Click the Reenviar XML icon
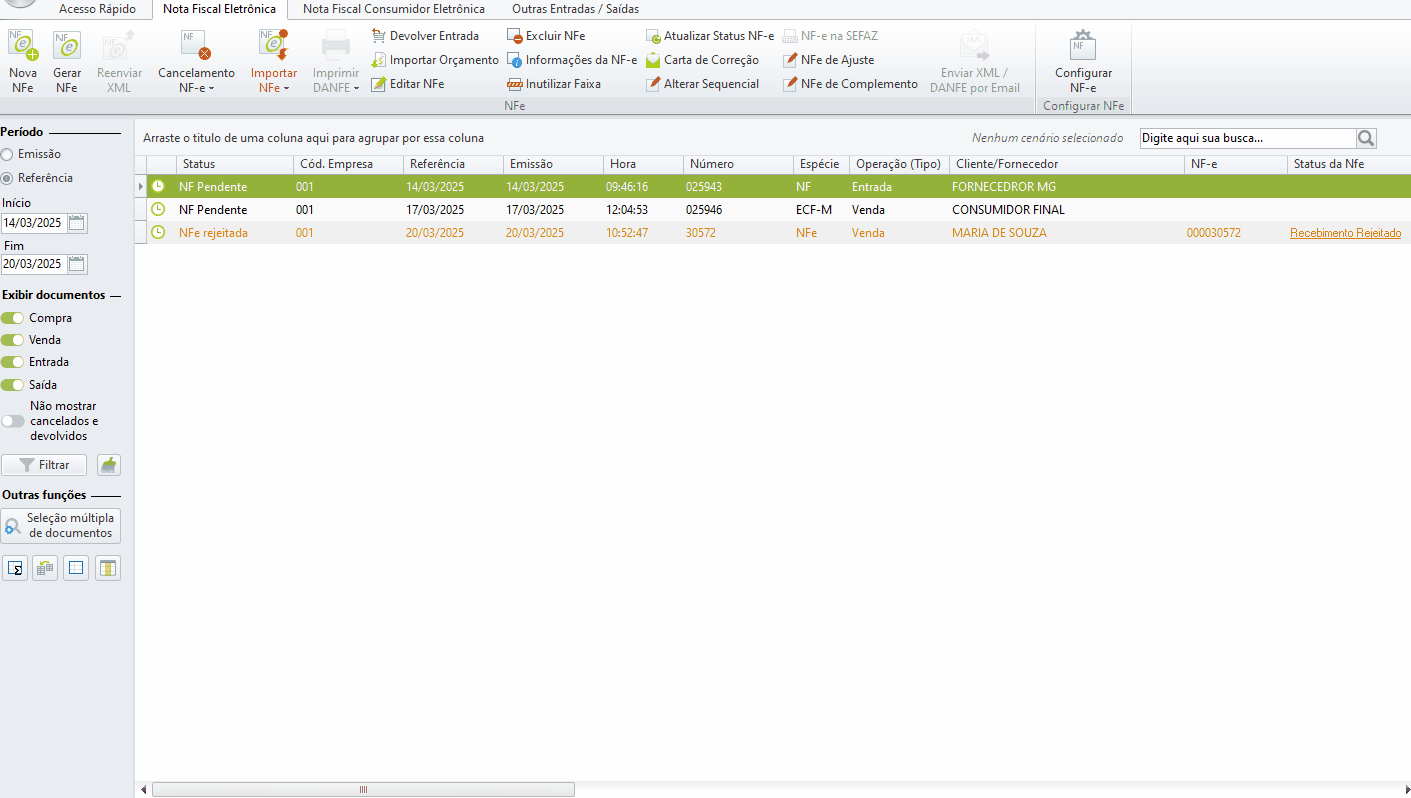 tap(119, 46)
